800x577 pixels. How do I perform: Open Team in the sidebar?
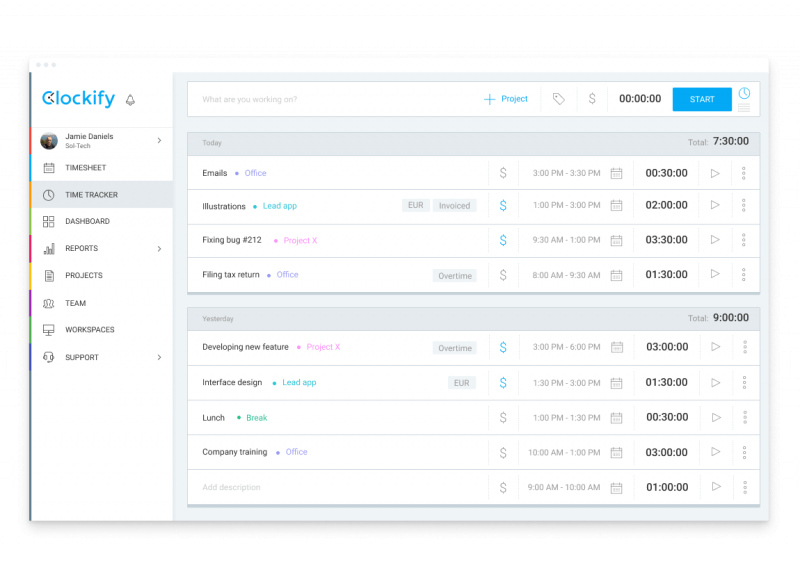[102, 304]
